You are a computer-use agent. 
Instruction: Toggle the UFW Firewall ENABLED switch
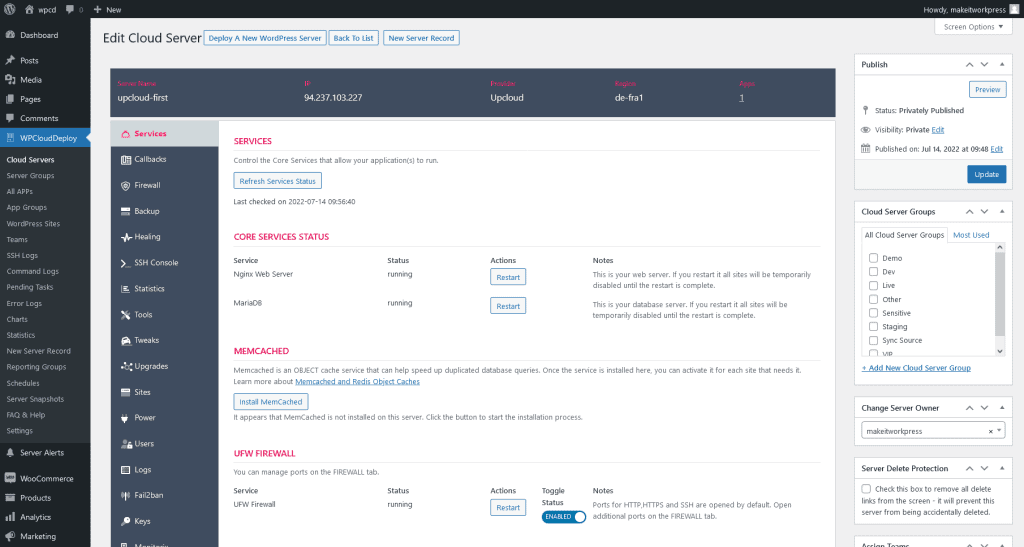564,516
